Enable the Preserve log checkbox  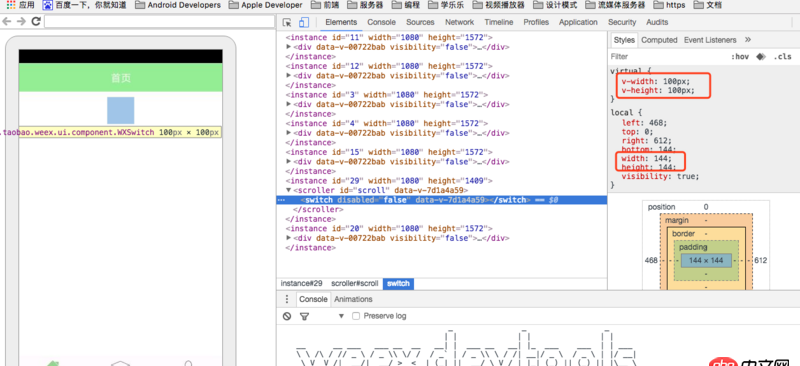[356, 316]
